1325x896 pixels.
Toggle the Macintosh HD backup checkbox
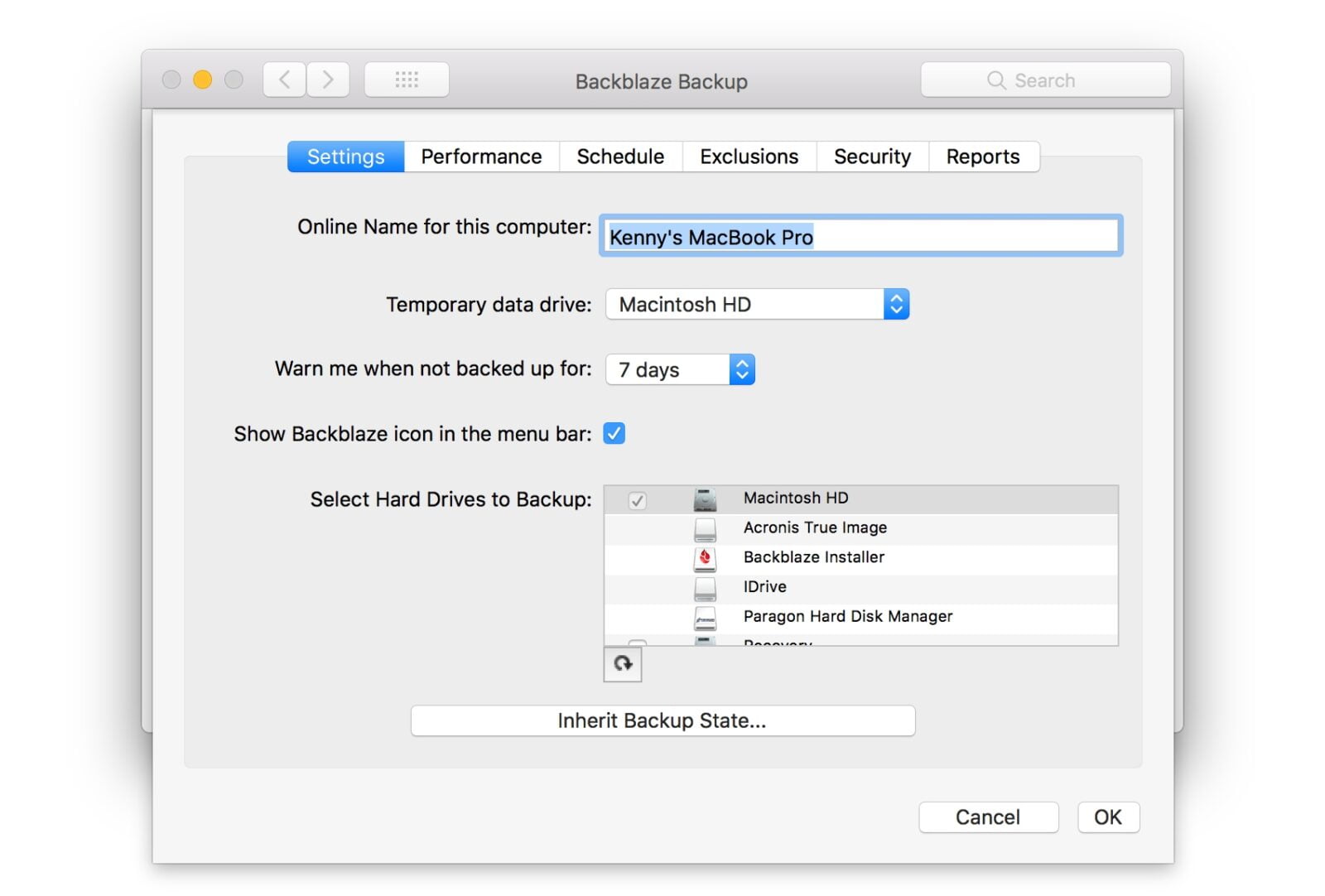637,500
